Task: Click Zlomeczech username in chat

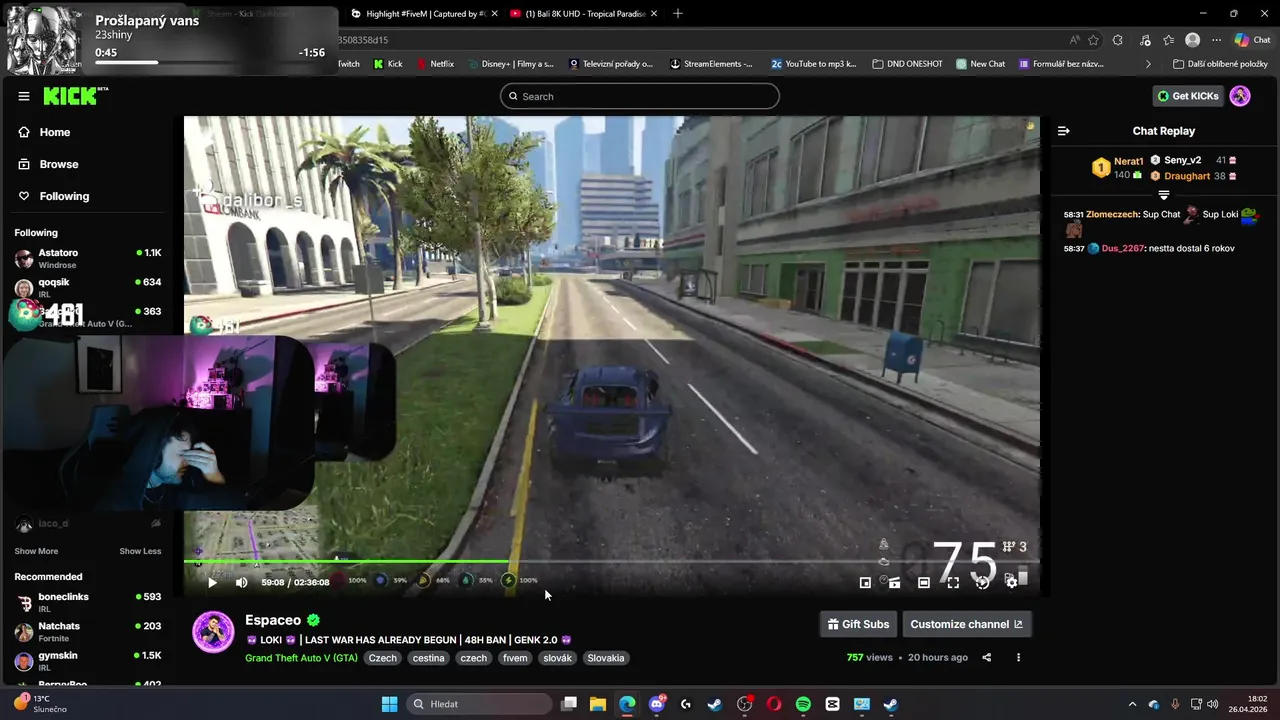Action: 1113,214
